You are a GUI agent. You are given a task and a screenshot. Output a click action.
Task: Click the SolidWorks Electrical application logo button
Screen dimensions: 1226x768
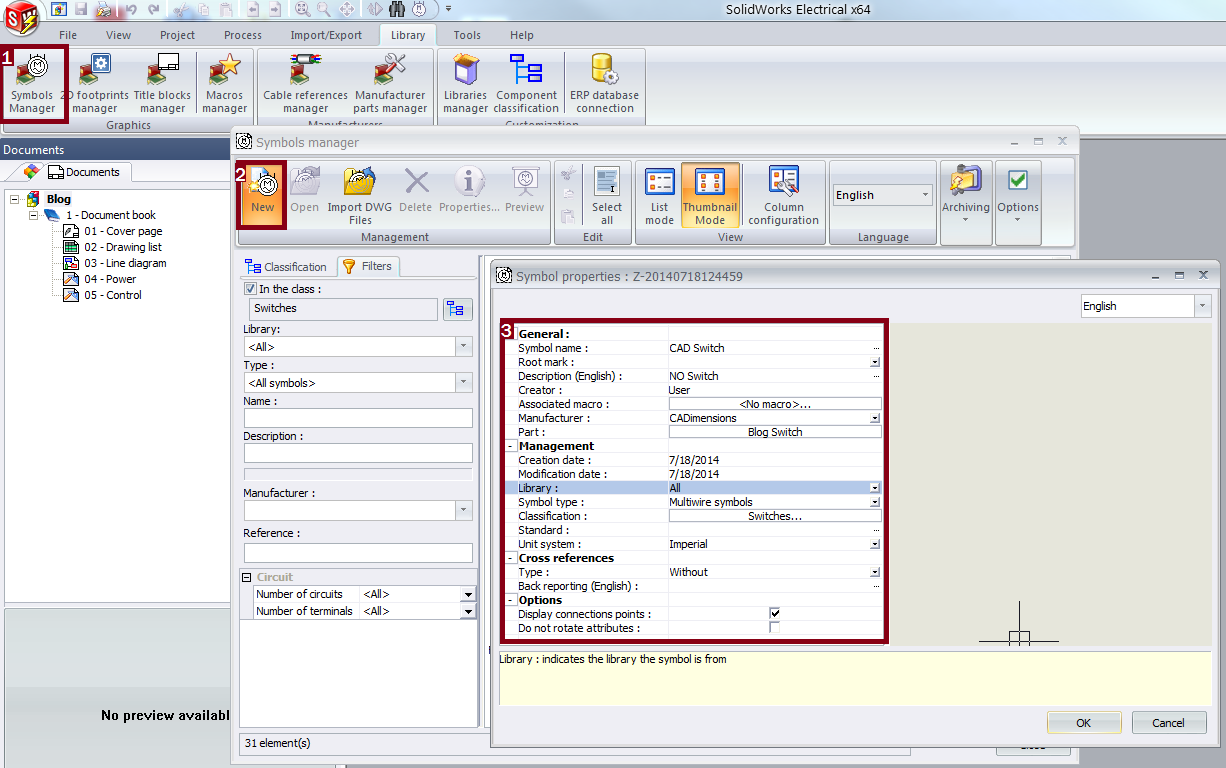(x=19, y=16)
